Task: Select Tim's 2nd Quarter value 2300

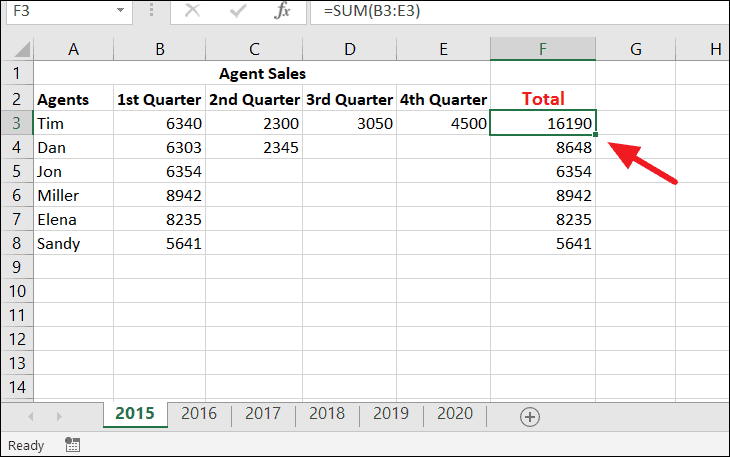Action: click(x=254, y=123)
